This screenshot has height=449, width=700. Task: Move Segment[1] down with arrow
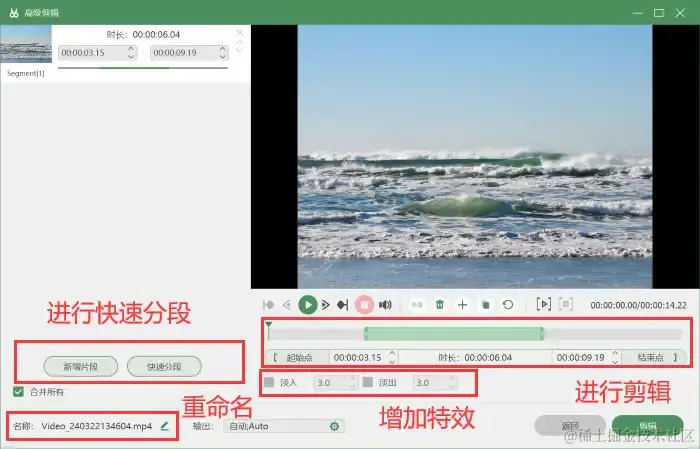240,50
